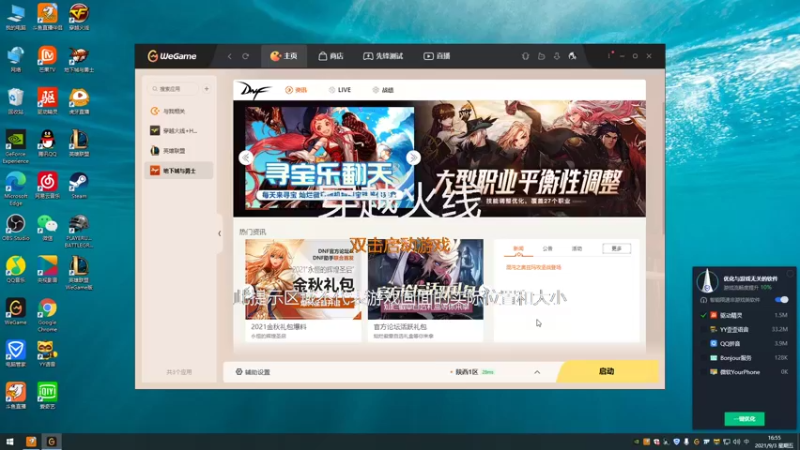The width and height of the screenshot is (800, 450).
Task: Open the 穿越火线 CF desktop shortcut
Action: tap(79, 17)
